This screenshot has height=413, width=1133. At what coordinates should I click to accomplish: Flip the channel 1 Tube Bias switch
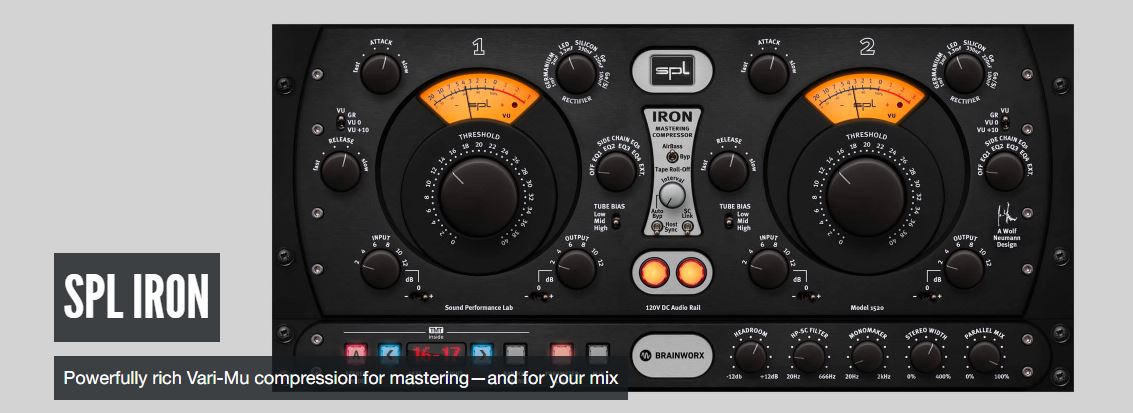pyautogui.click(x=616, y=222)
